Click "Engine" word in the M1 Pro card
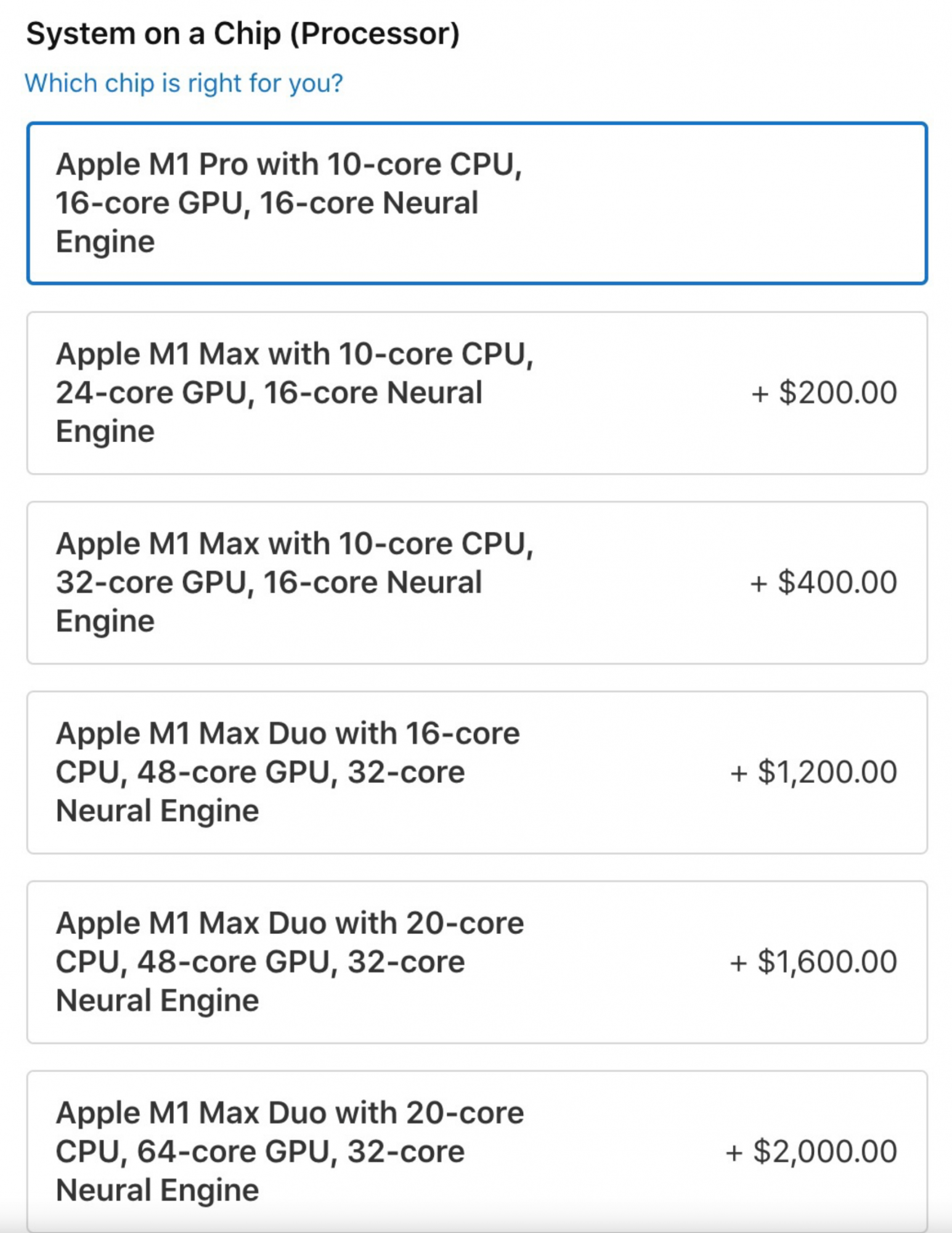Viewport: 952px width, 1233px height. (105, 242)
